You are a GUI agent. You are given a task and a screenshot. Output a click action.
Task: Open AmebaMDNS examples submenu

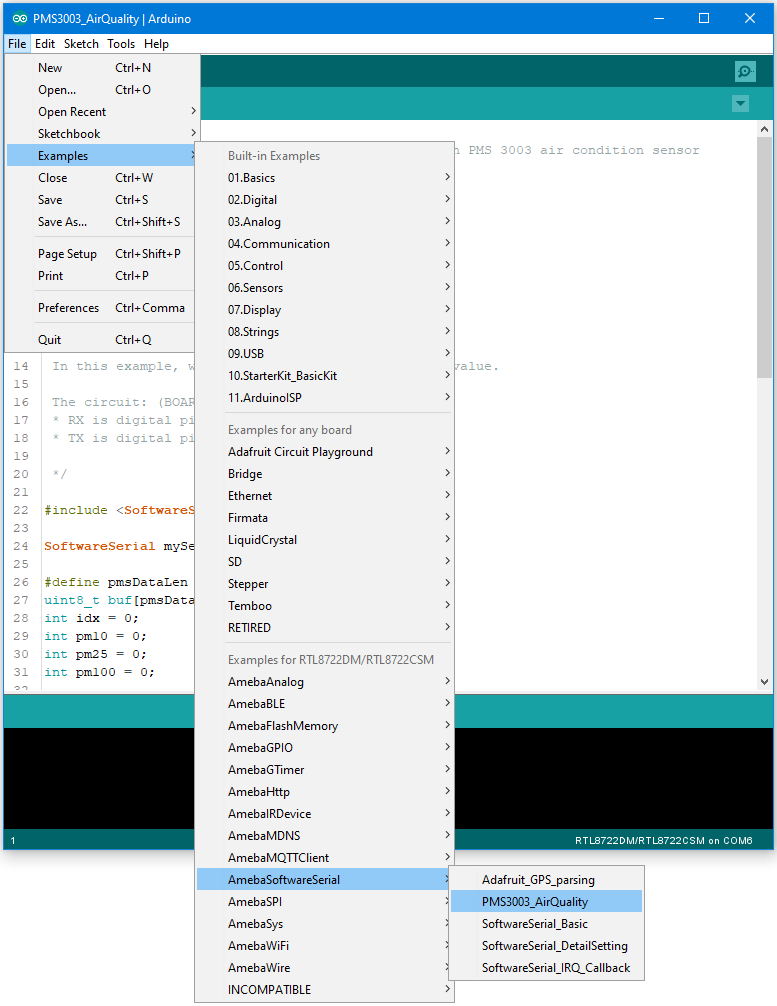pos(324,836)
